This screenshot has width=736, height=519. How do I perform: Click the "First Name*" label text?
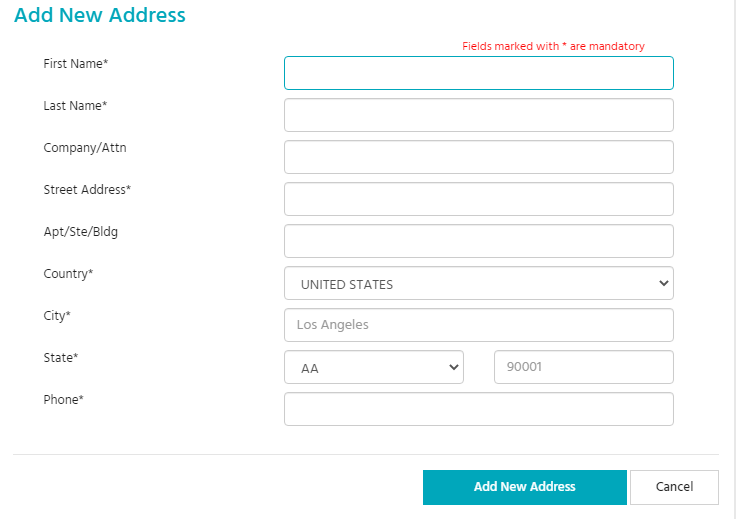coord(76,64)
